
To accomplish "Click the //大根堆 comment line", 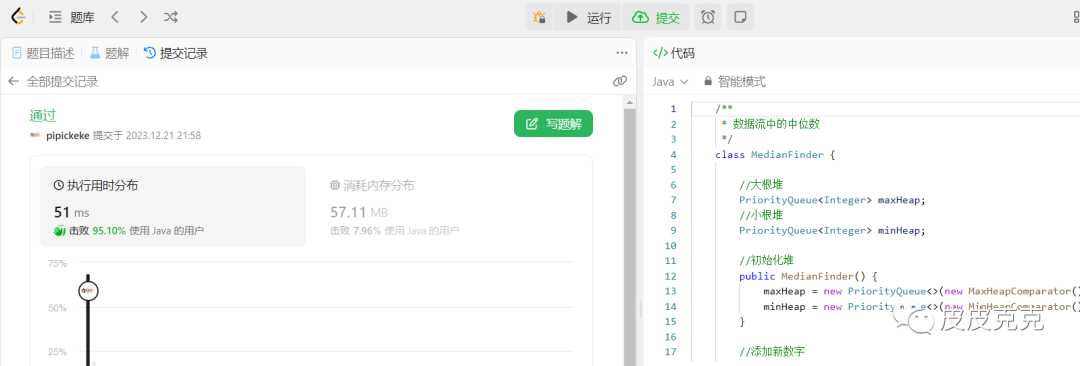I will (760, 185).
